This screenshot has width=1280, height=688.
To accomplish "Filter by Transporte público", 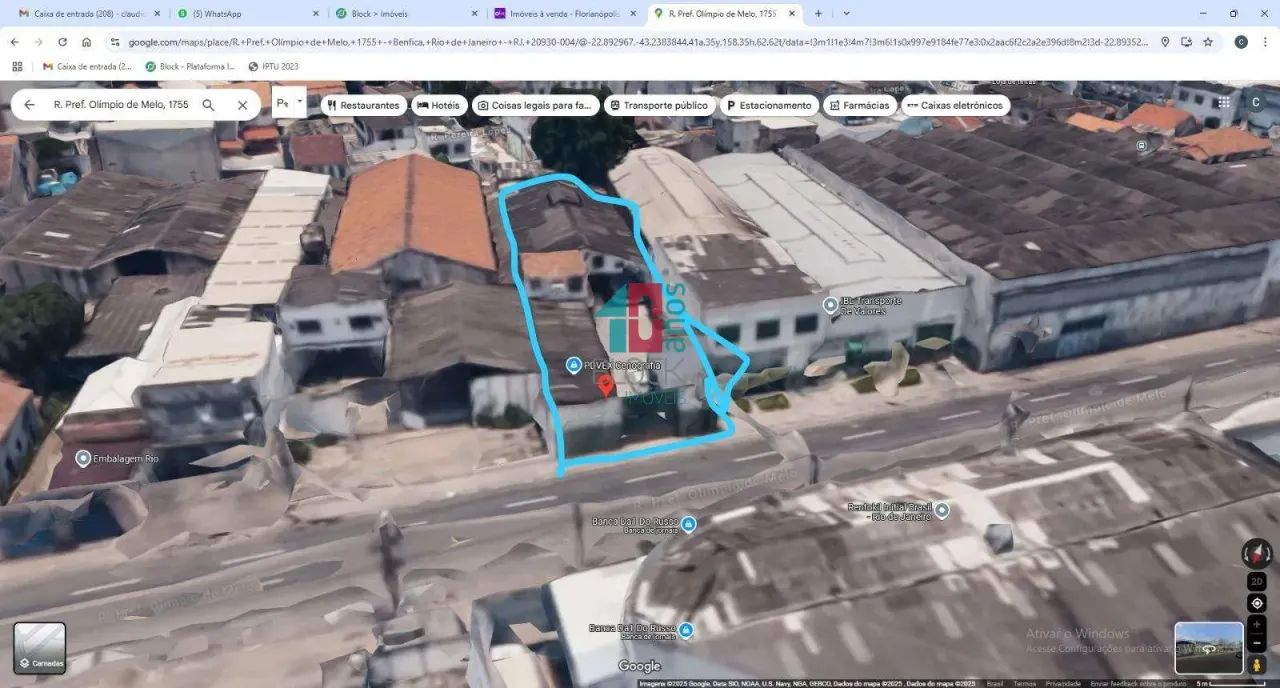I will tap(659, 105).
